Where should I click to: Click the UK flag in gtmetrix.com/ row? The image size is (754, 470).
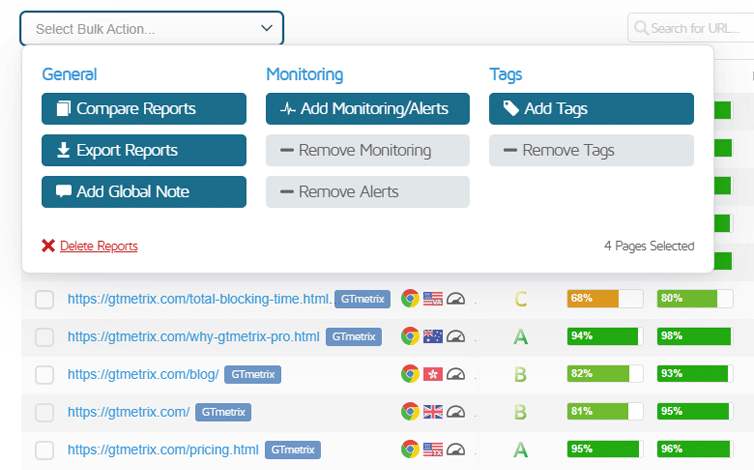(x=433, y=411)
